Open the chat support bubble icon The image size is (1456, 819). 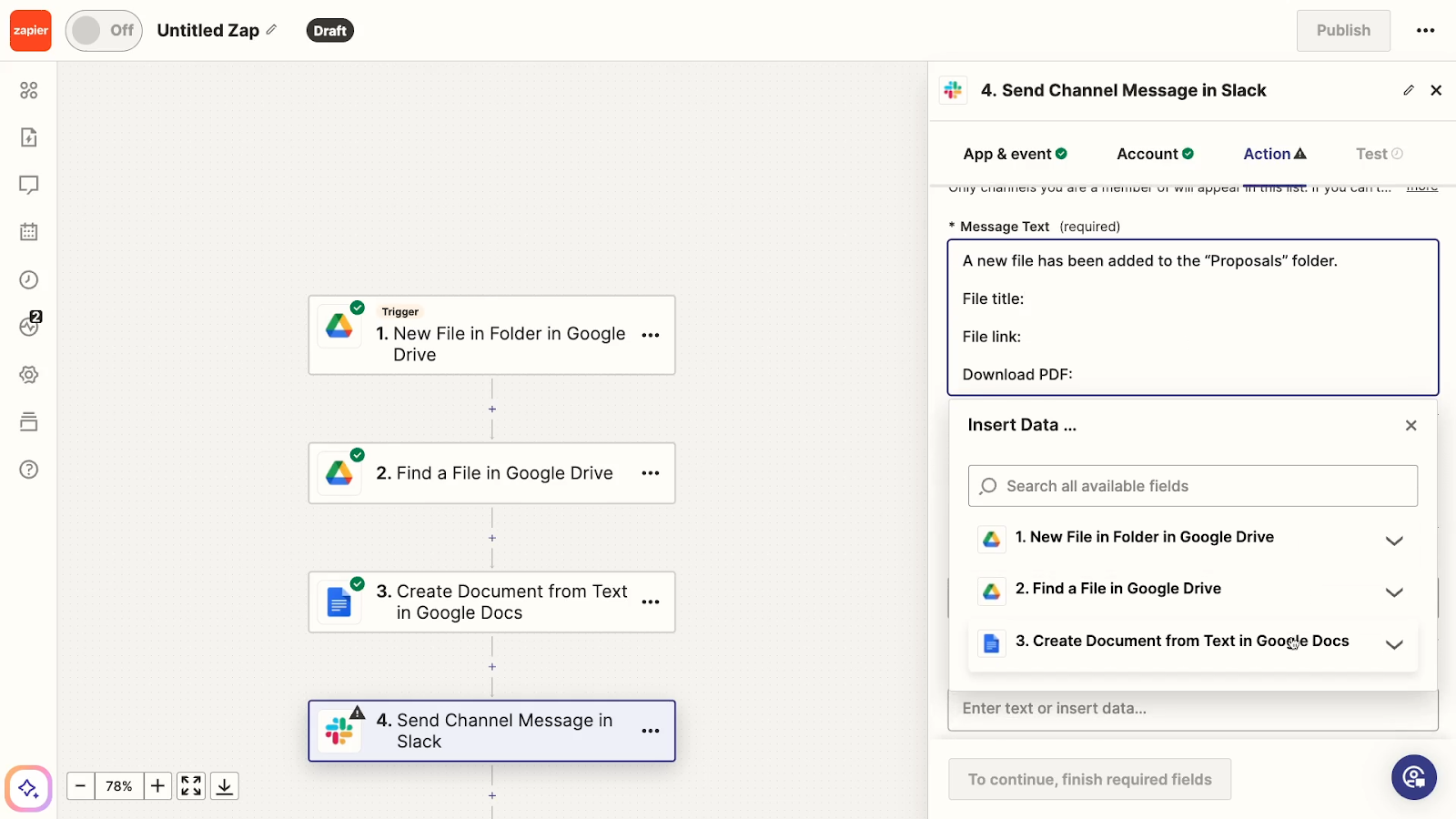pos(1414,777)
